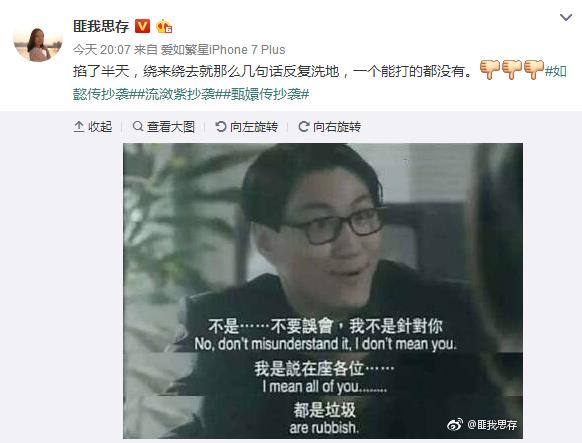Click the Weibo watermark logo on image
The width and height of the screenshot is (582, 443).
tap(455, 424)
